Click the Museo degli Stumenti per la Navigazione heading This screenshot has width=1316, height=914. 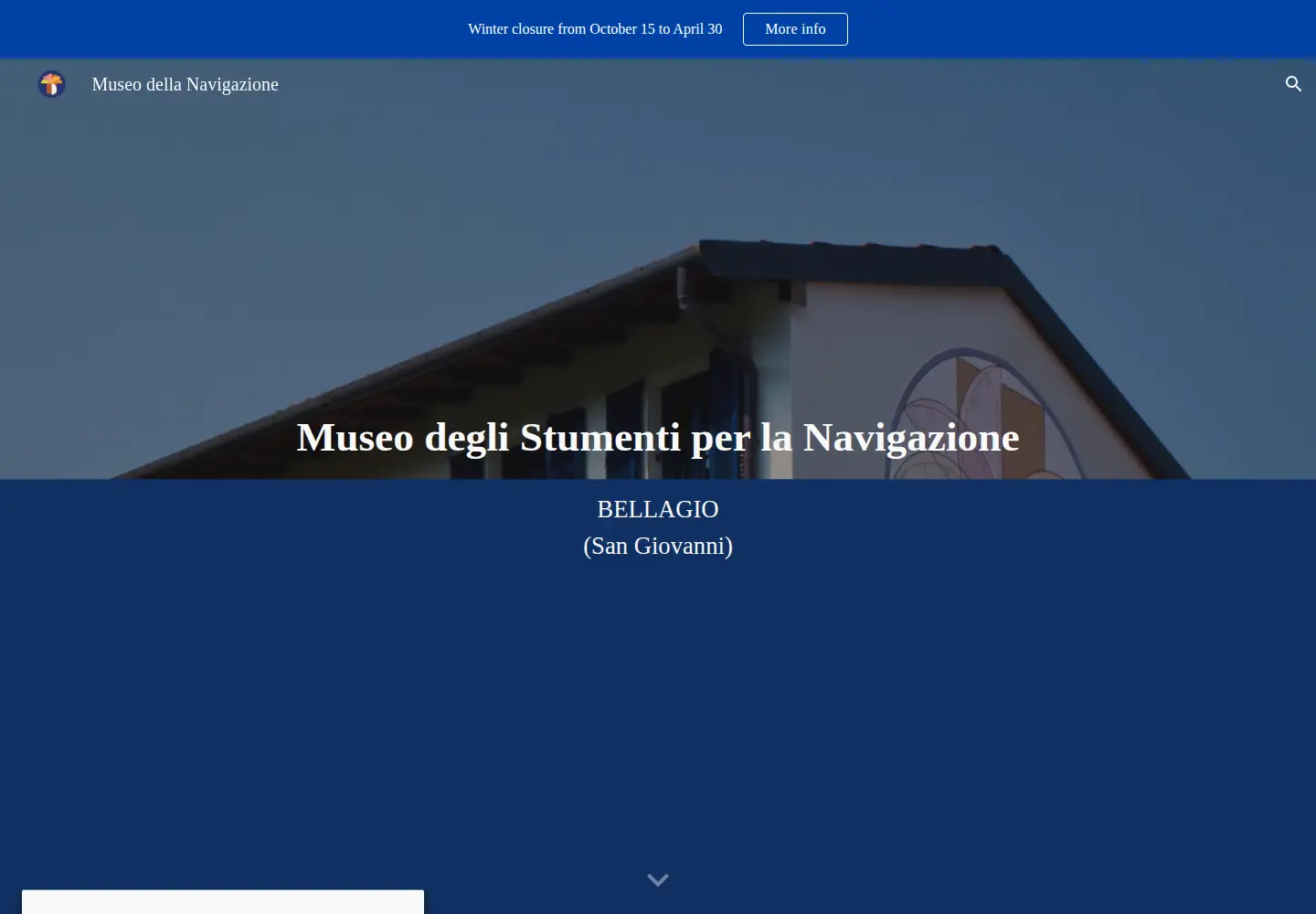click(658, 437)
